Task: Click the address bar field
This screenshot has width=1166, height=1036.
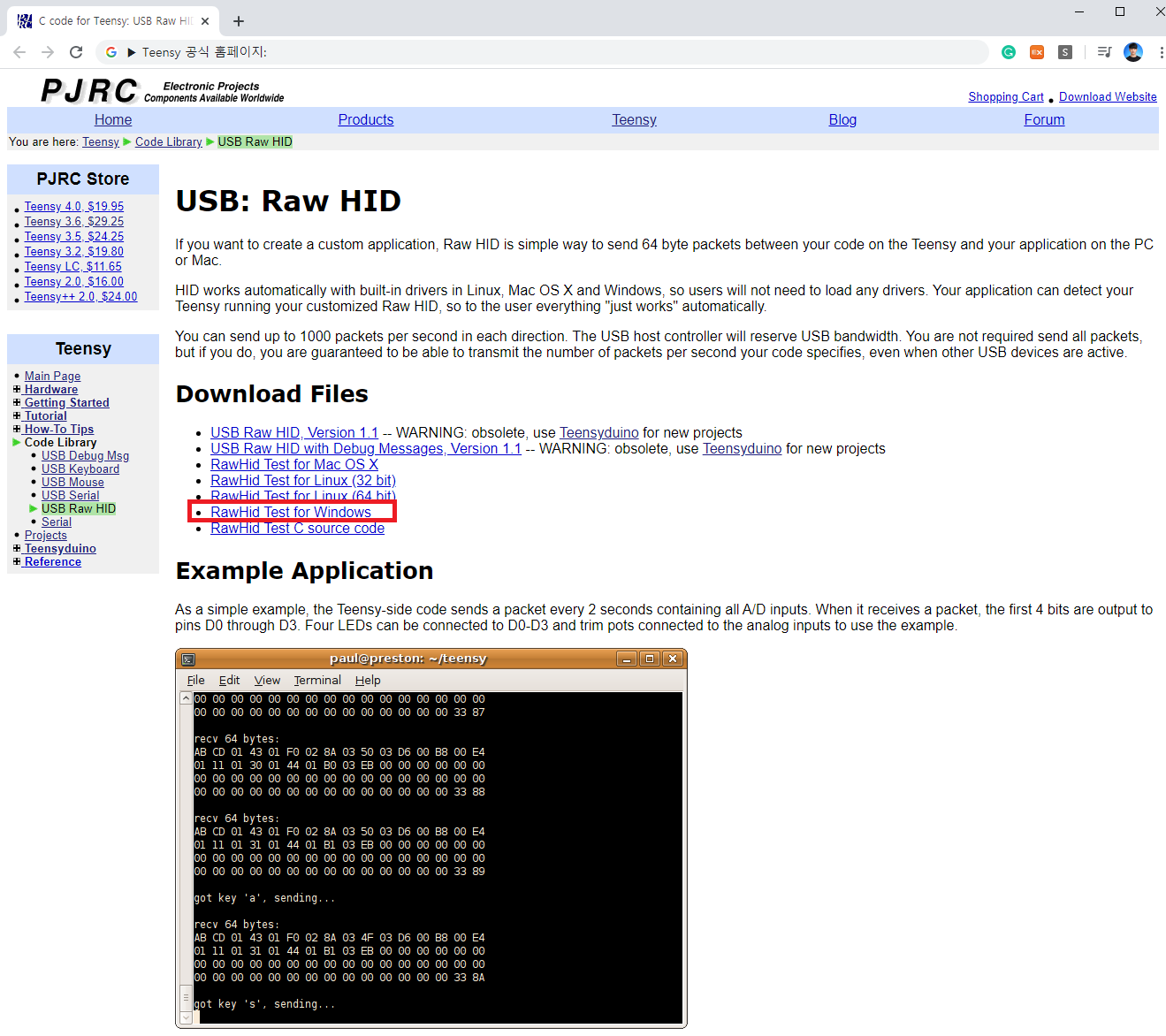Action: pos(541,52)
